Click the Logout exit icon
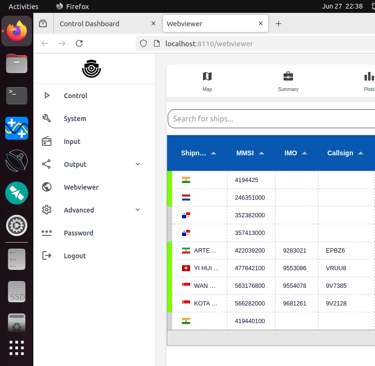This screenshot has width=375, height=366. [47, 256]
